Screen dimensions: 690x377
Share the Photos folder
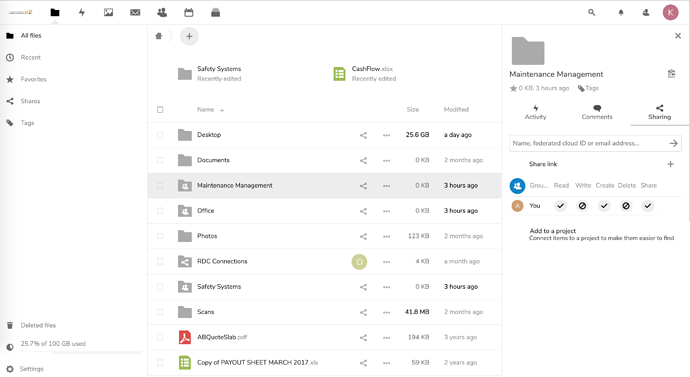pyautogui.click(x=363, y=237)
